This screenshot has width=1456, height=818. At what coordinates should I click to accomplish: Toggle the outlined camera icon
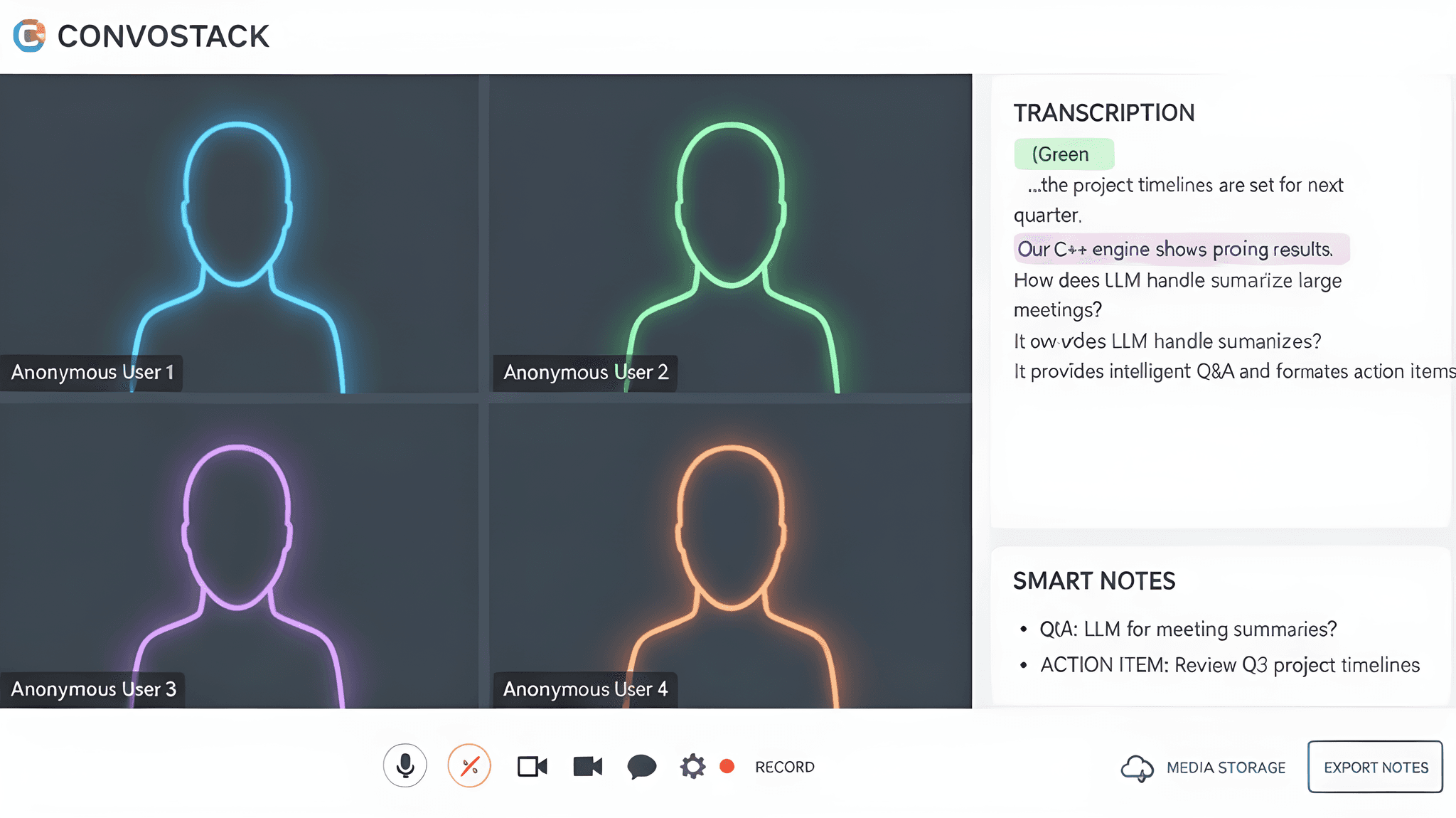[532, 766]
